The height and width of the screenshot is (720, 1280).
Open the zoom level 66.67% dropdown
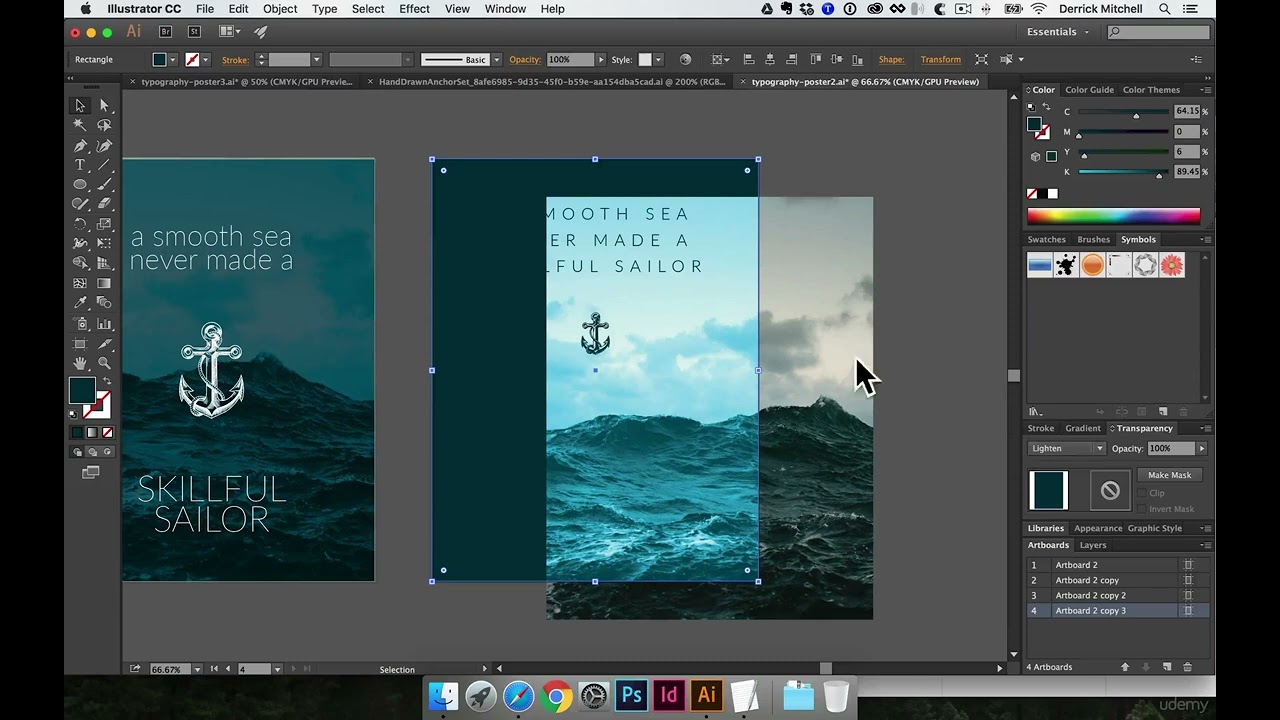click(196, 669)
